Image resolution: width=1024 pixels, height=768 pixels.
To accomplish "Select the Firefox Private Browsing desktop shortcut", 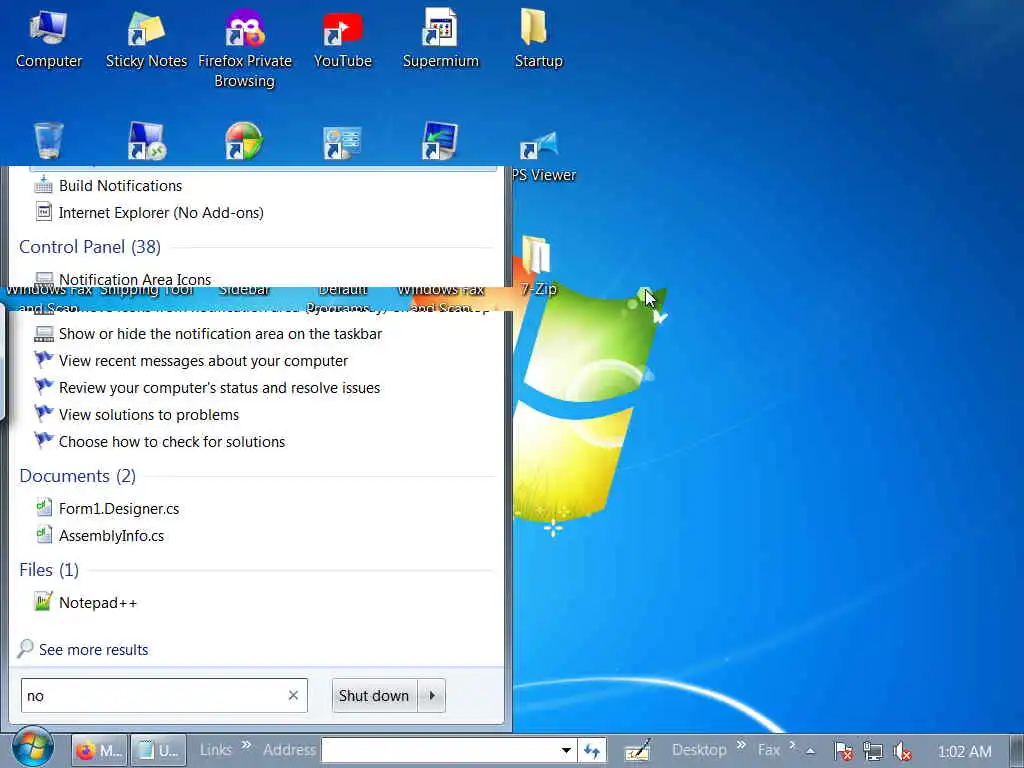I will click(x=245, y=49).
